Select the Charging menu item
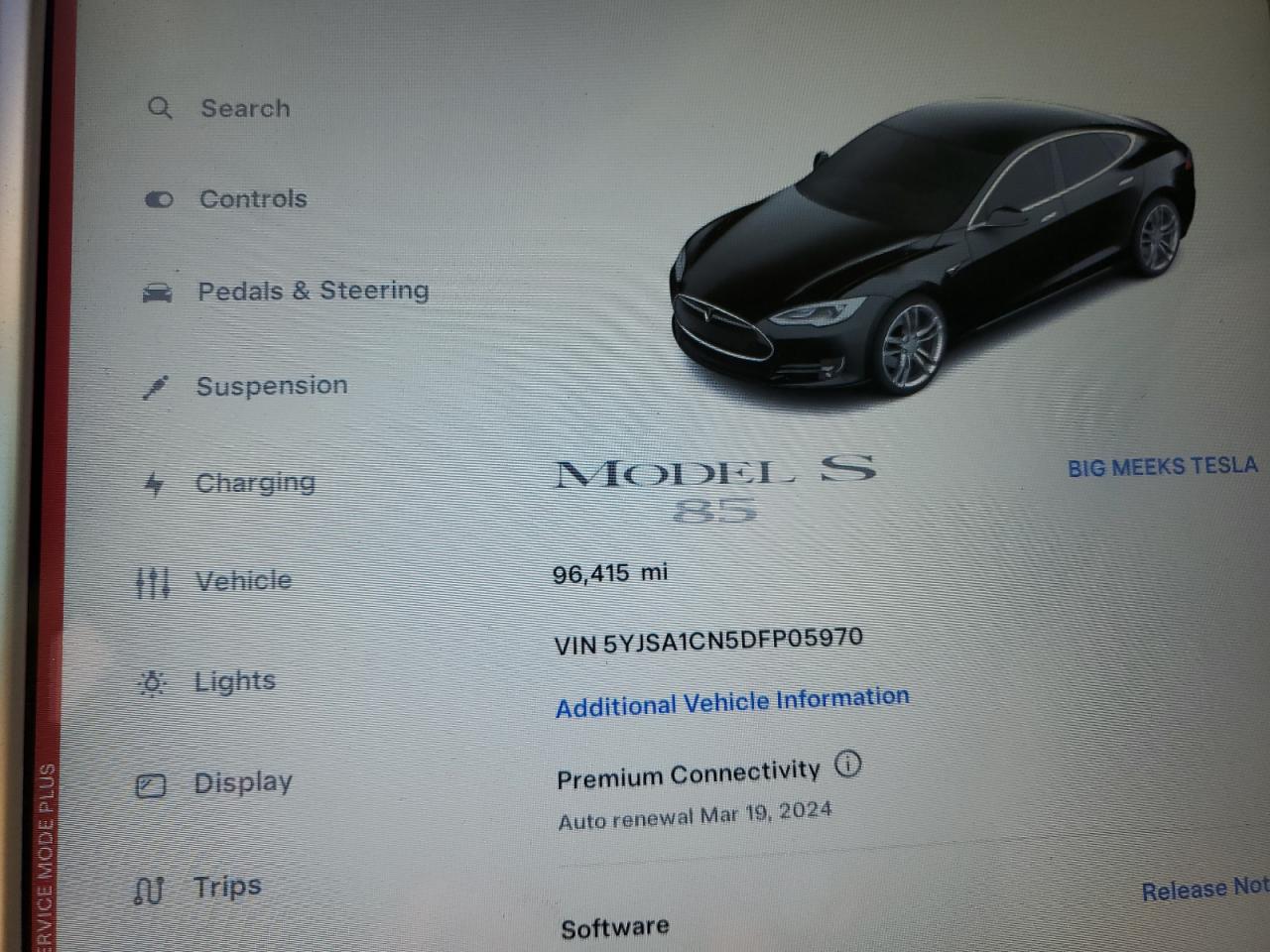 pos(255,483)
